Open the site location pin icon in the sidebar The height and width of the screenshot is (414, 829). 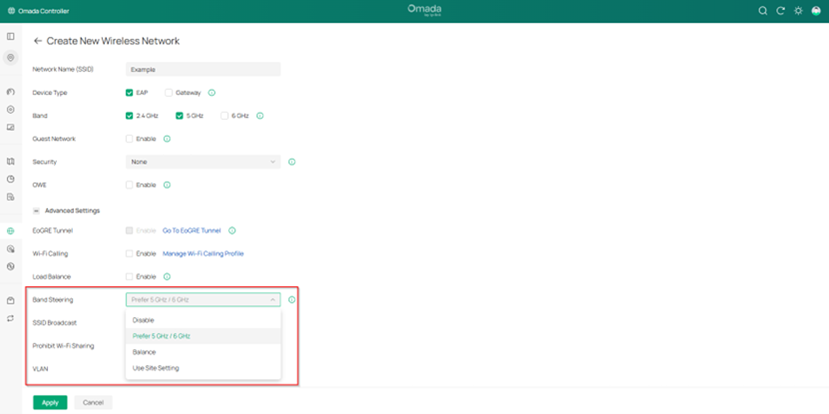pos(11,57)
